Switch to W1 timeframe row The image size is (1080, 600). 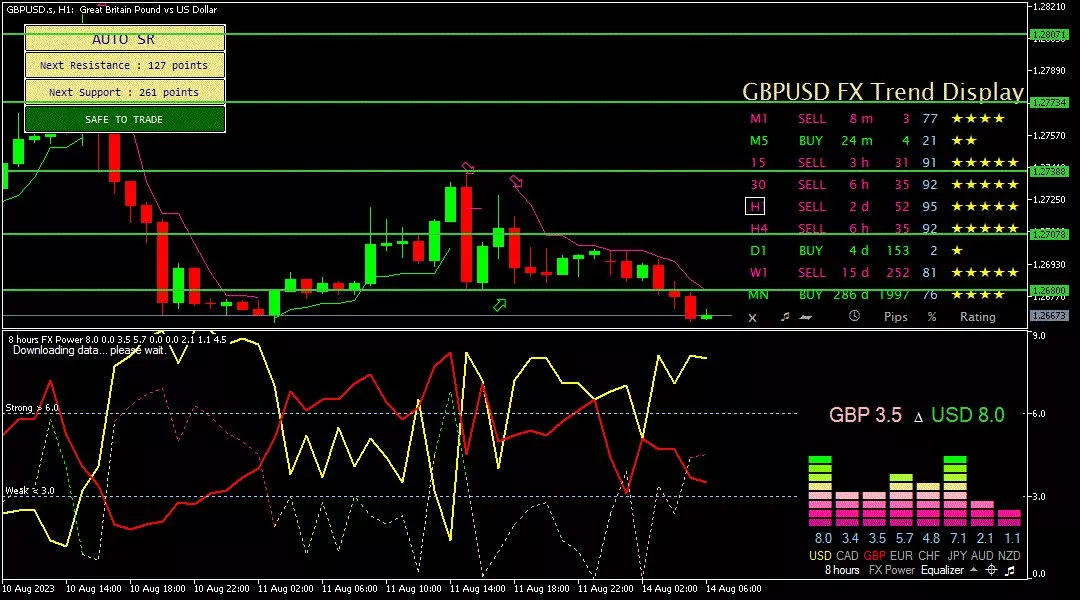tap(758, 273)
